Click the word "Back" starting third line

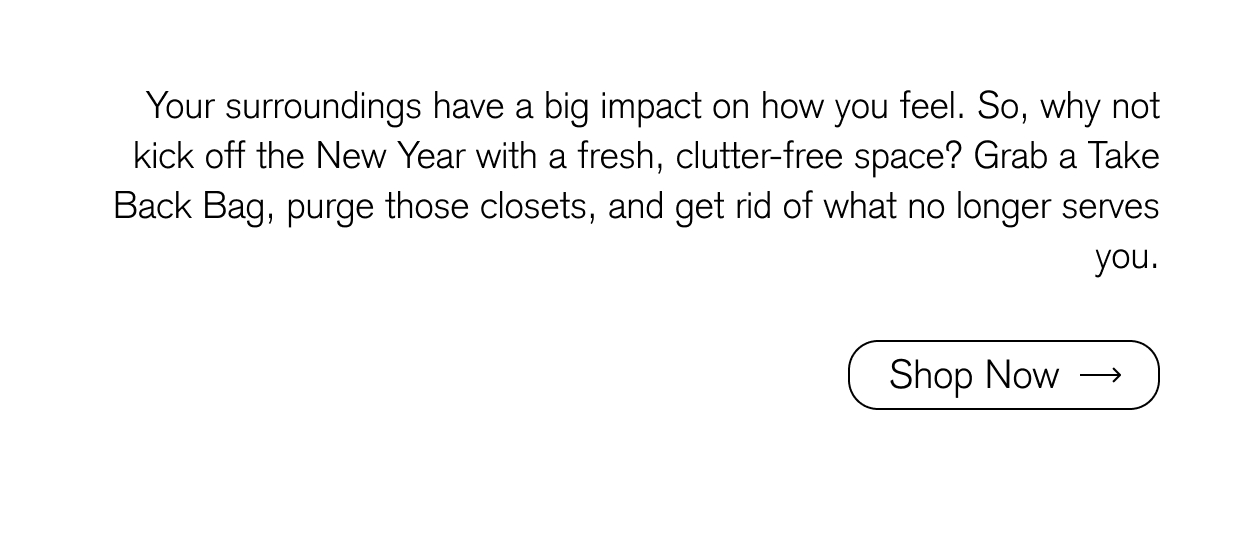pos(152,207)
